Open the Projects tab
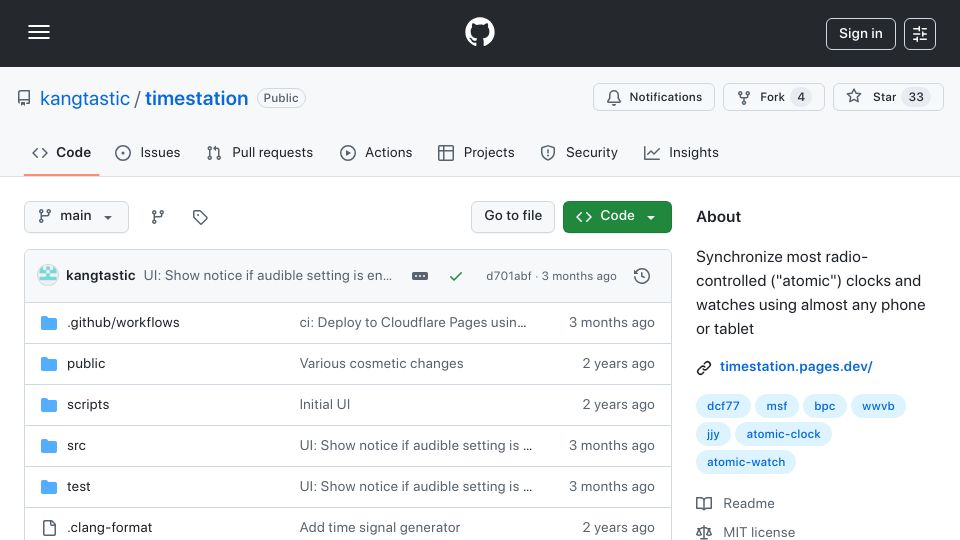960x540 pixels. 476,152
